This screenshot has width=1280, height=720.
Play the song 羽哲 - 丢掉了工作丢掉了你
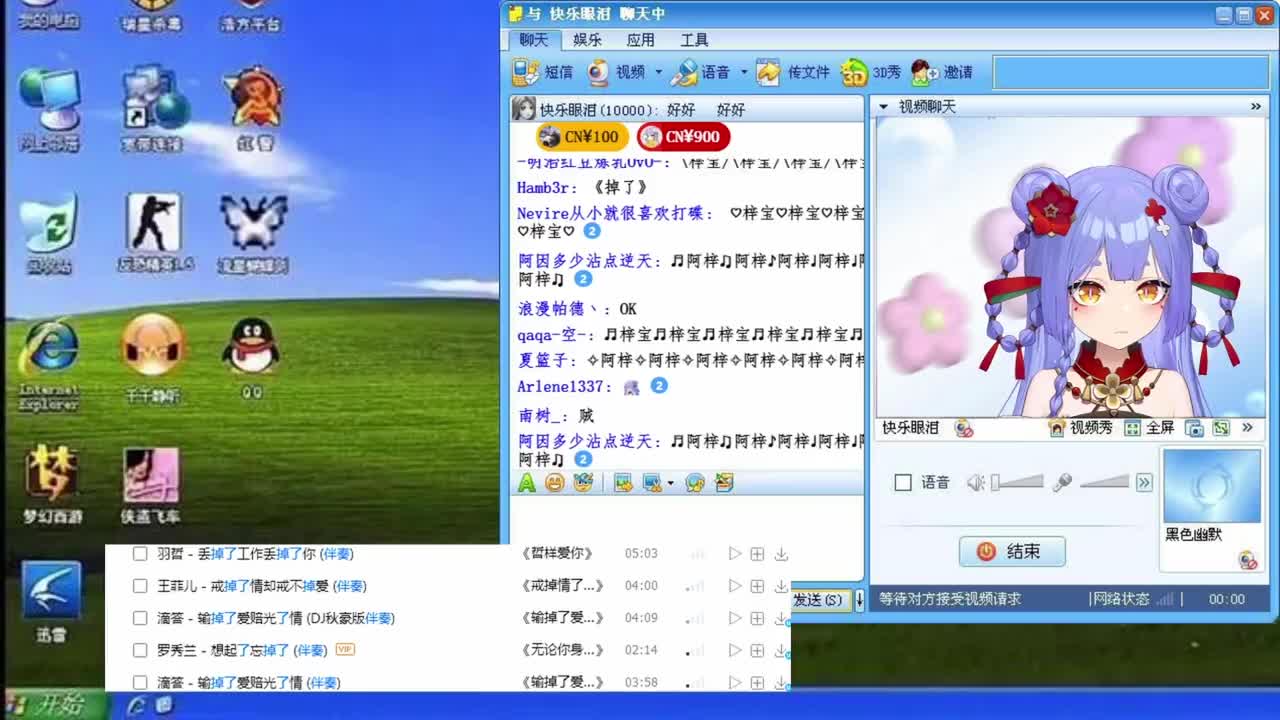735,554
